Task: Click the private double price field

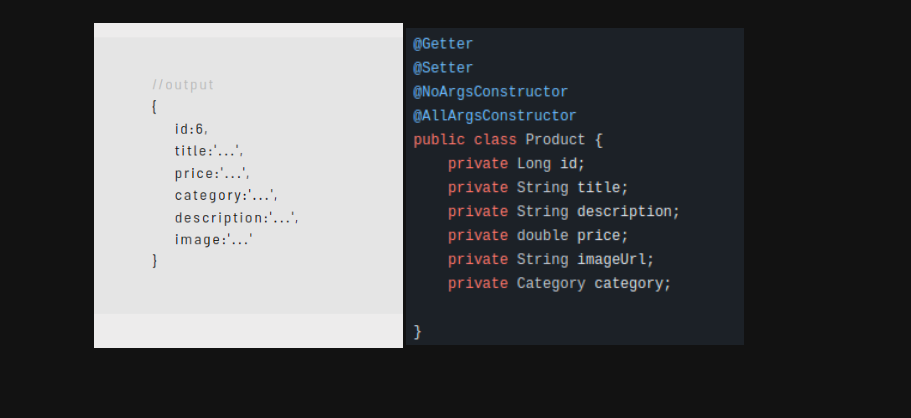Action: click(538, 235)
